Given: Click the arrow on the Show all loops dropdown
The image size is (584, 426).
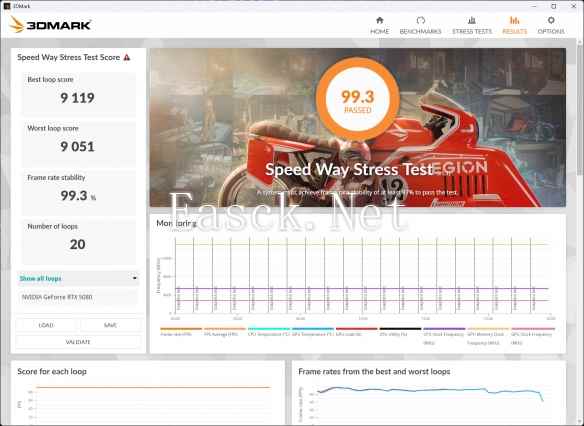Looking at the screenshot, I should [x=134, y=278].
